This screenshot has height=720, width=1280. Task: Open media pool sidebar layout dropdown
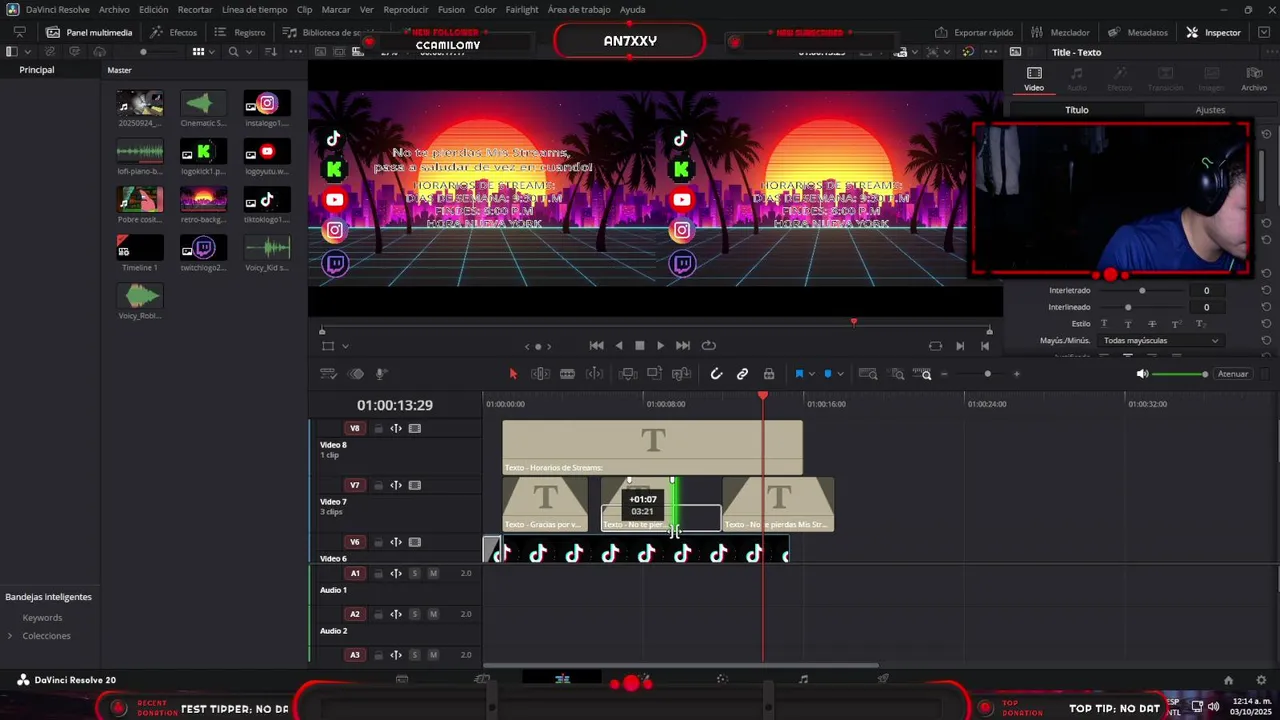point(27,52)
